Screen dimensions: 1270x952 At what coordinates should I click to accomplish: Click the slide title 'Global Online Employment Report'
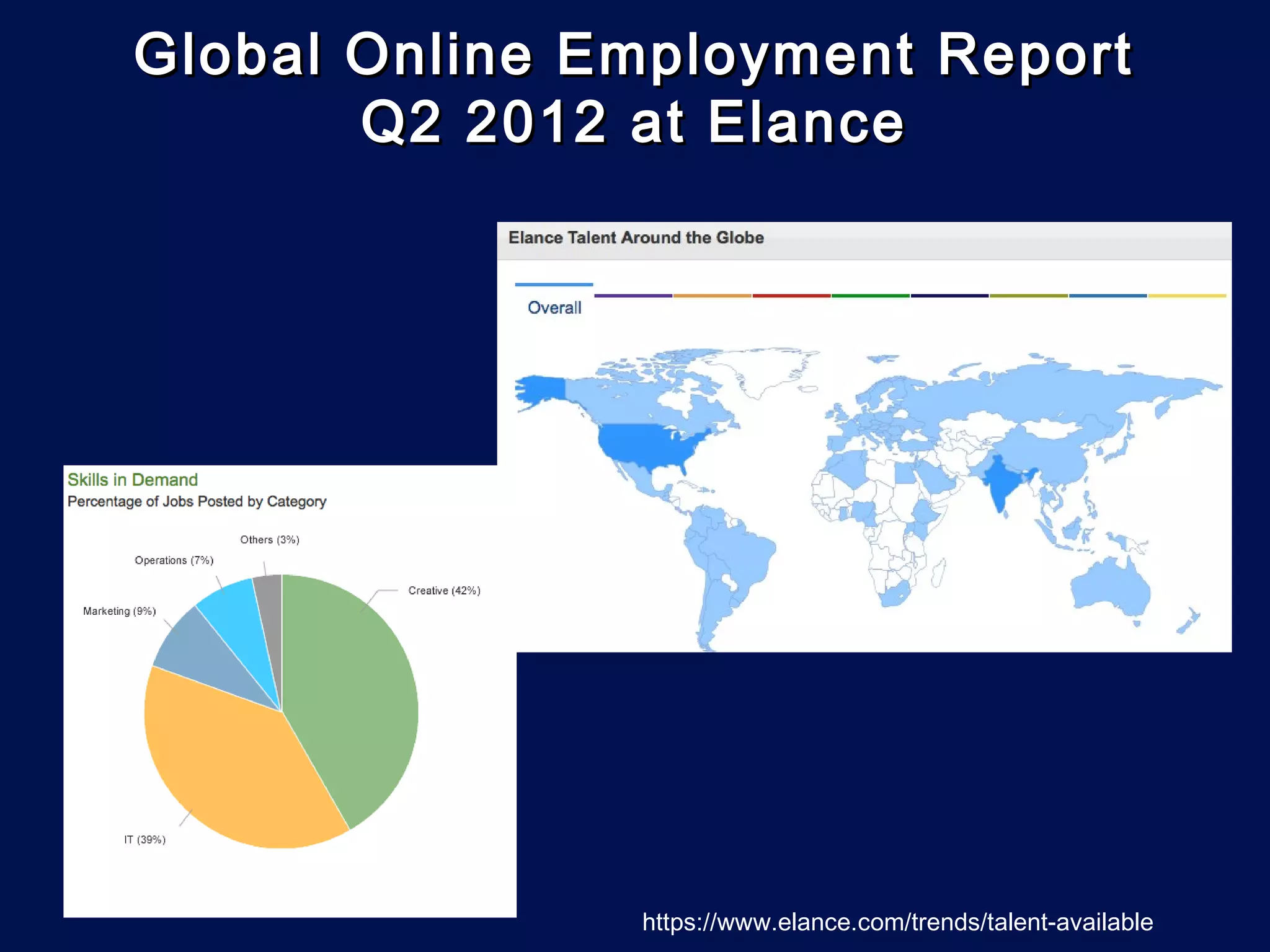[x=633, y=55]
